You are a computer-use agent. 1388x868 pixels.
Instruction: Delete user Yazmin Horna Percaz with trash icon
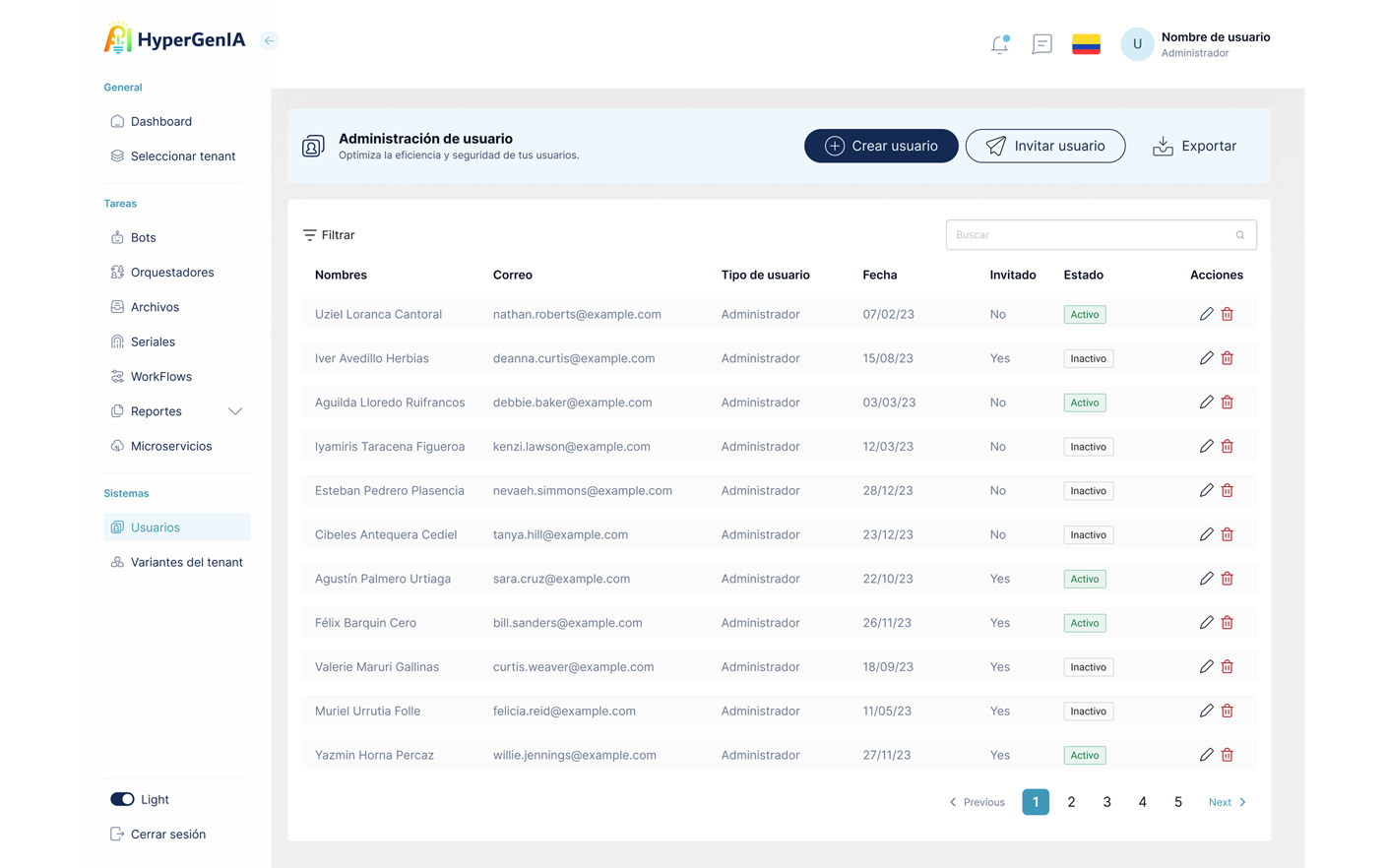click(1228, 755)
